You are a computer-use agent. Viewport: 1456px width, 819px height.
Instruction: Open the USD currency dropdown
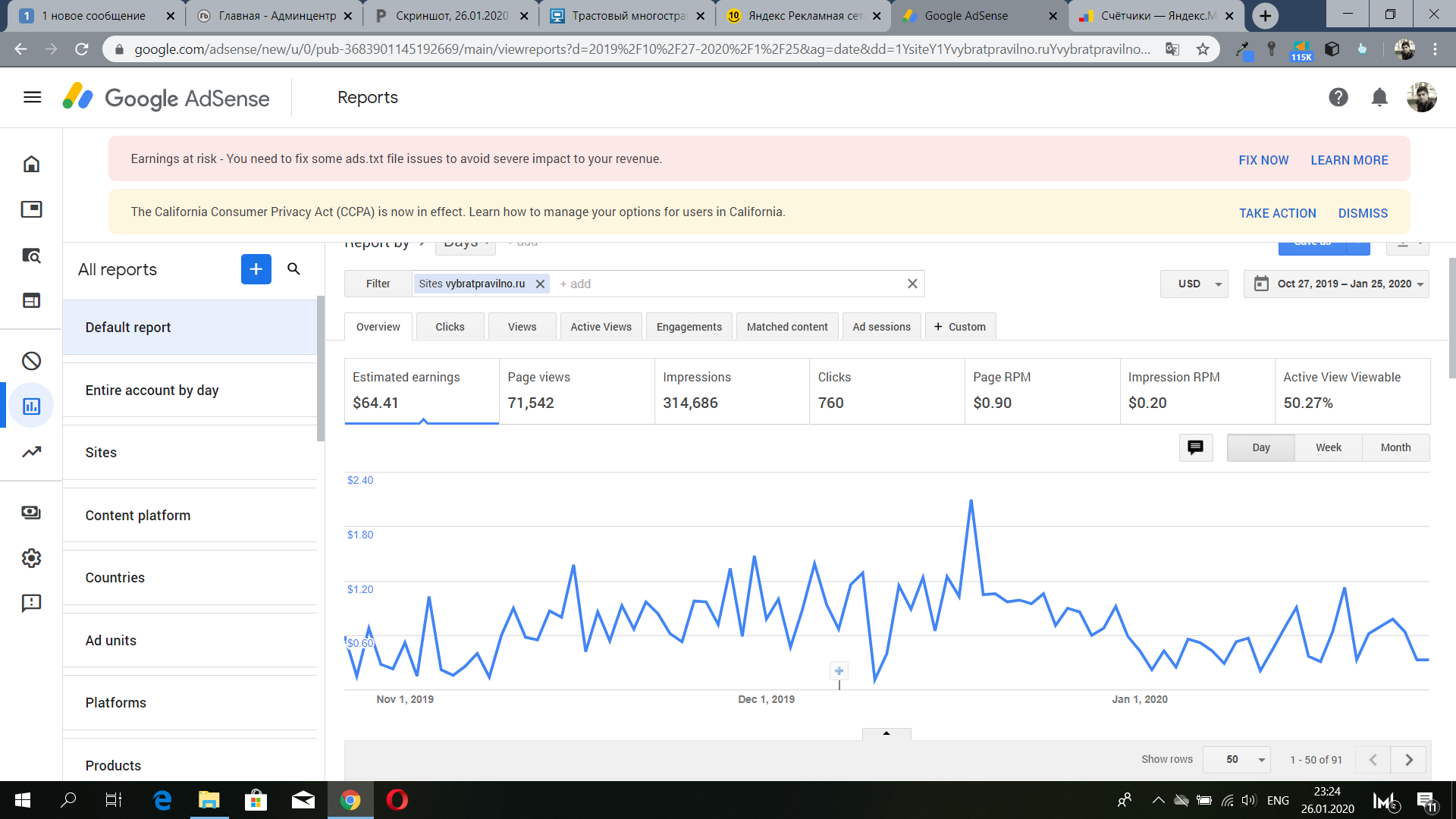pyautogui.click(x=1194, y=284)
